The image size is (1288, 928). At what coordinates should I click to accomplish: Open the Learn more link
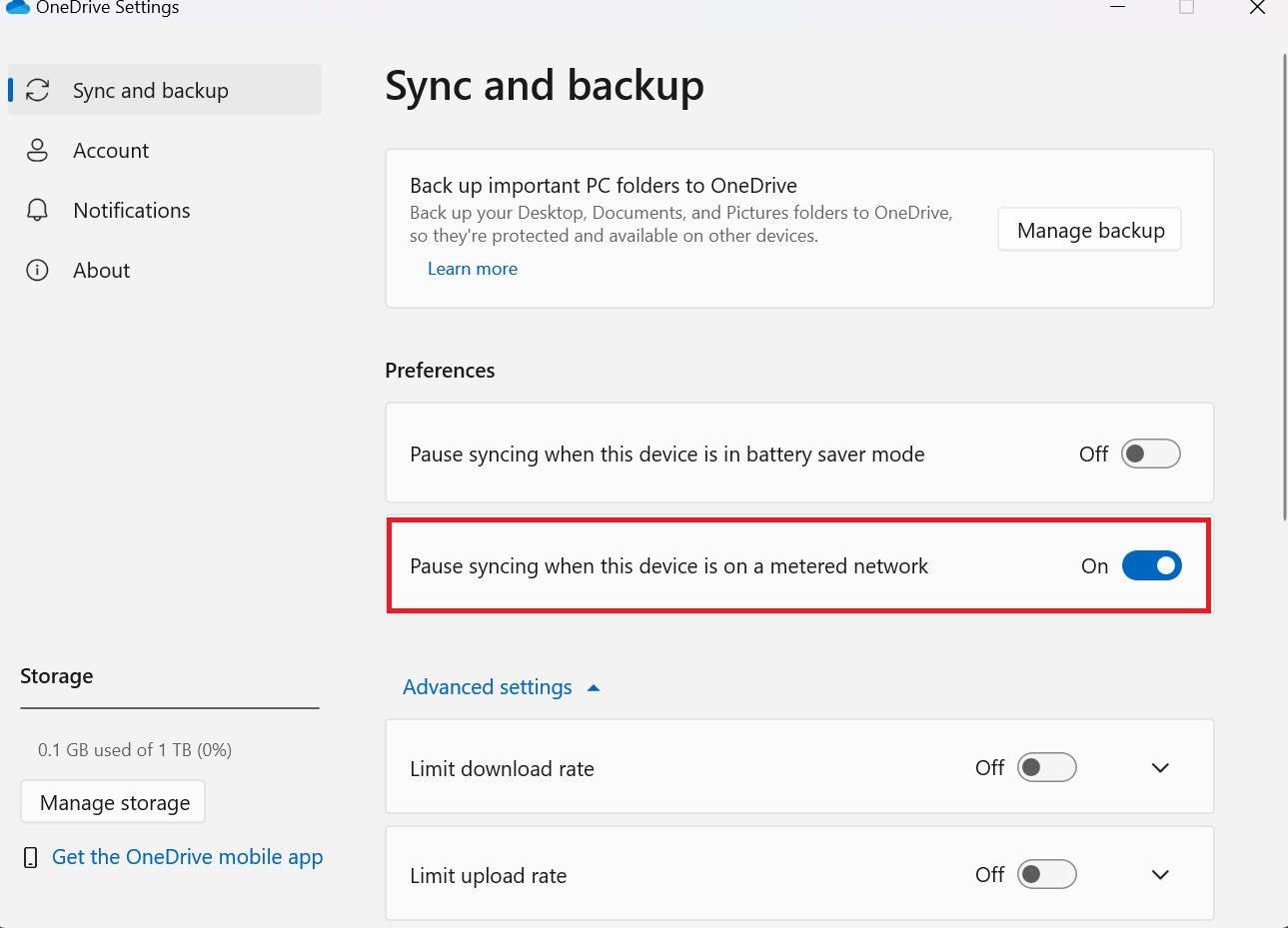click(x=473, y=269)
